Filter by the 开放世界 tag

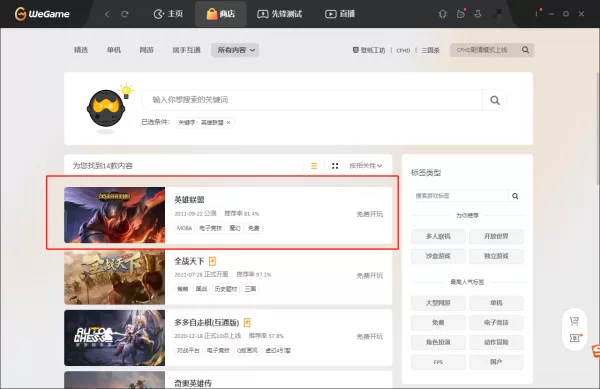(496, 236)
